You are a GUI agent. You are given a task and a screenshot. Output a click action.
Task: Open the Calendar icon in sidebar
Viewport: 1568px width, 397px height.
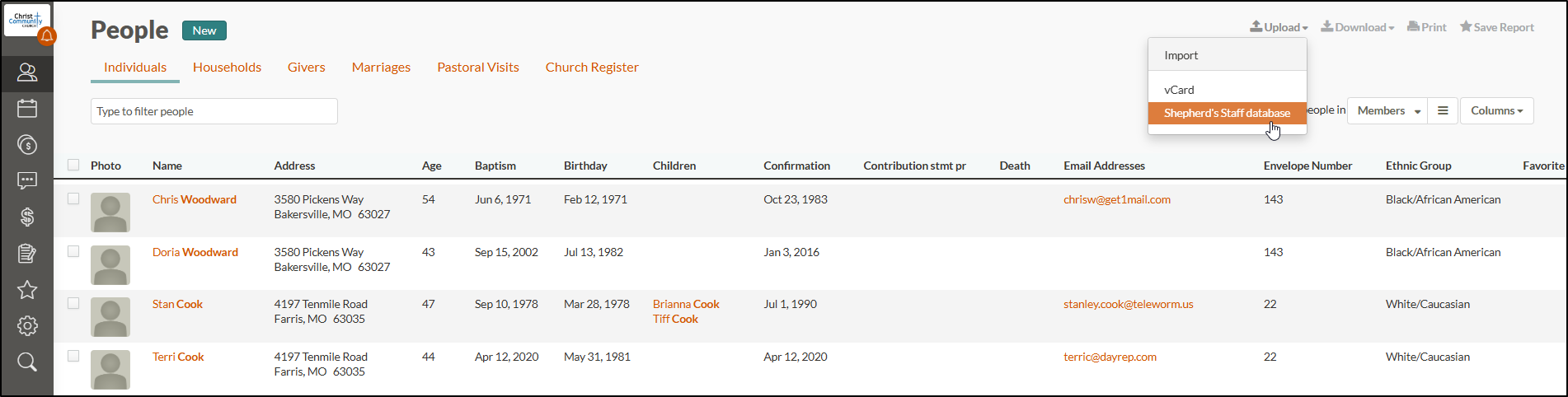pos(27,109)
